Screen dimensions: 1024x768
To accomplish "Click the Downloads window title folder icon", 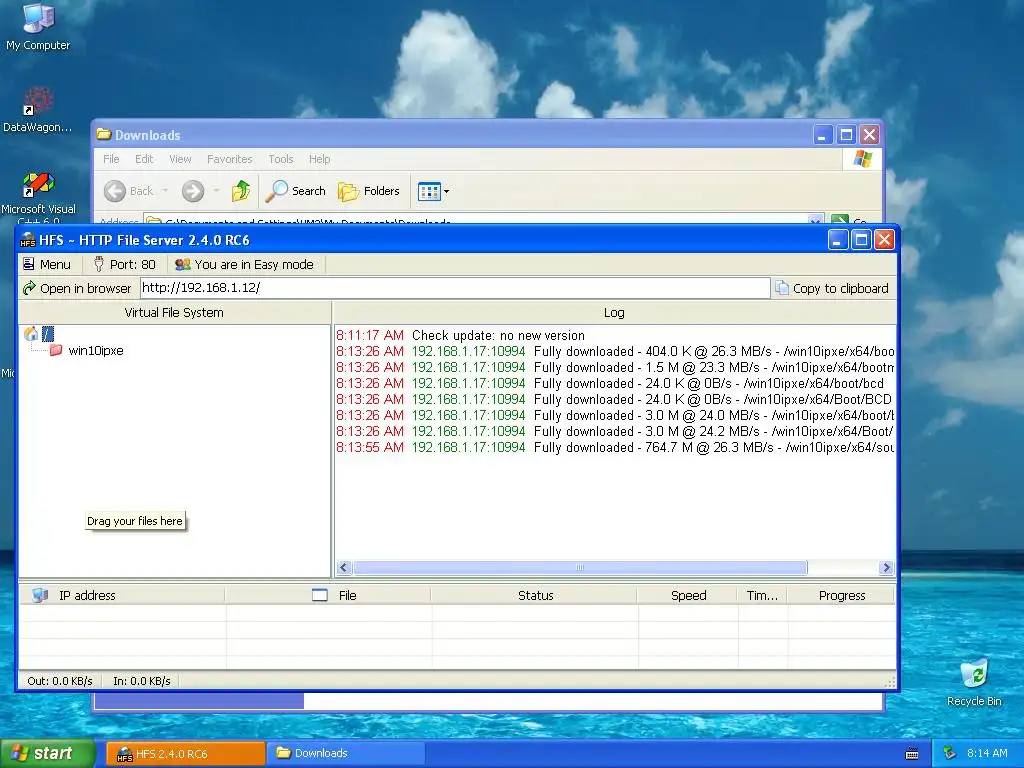I will pyautogui.click(x=103, y=135).
